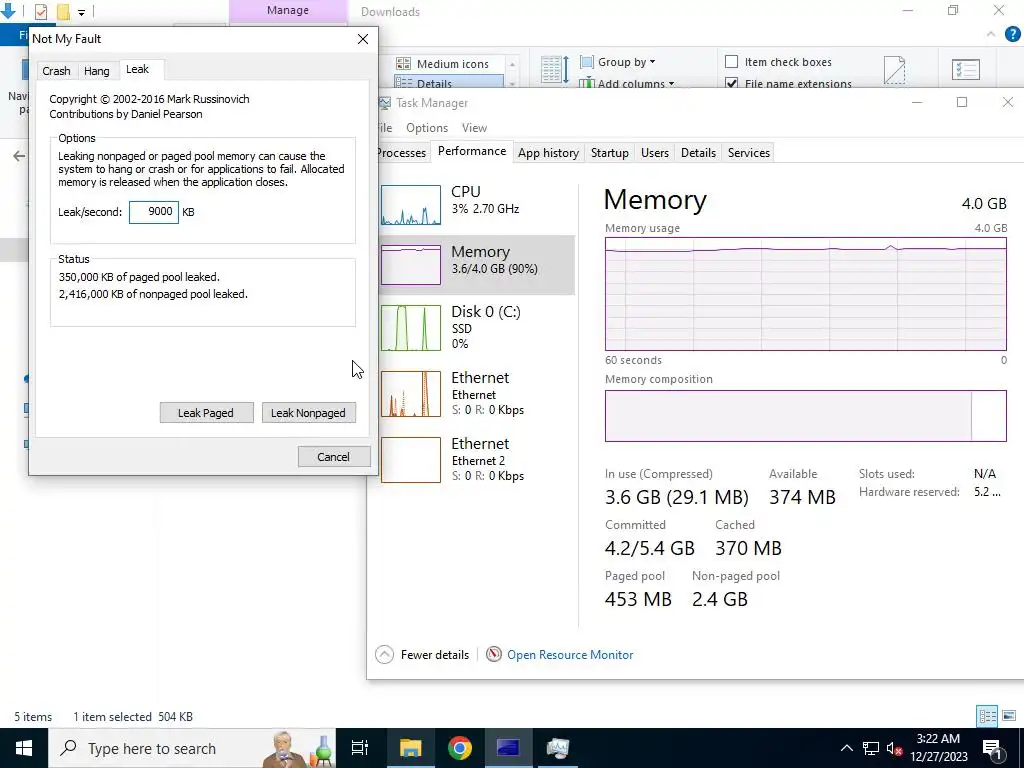
Task: Open Disk 0 (C:) performance view
Action: [477, 327]
